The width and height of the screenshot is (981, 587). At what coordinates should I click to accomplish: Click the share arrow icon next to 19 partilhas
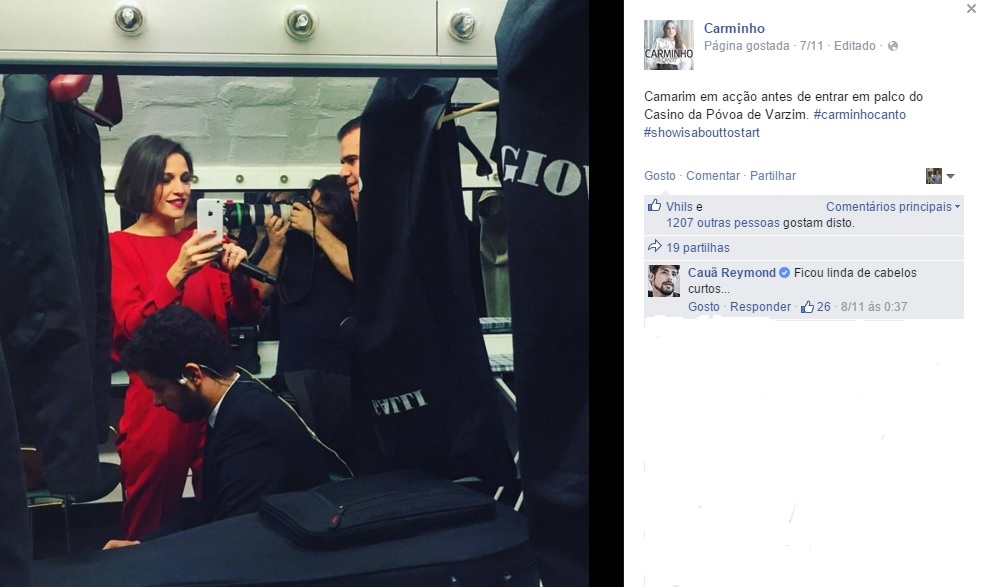[x=654, y=246]
